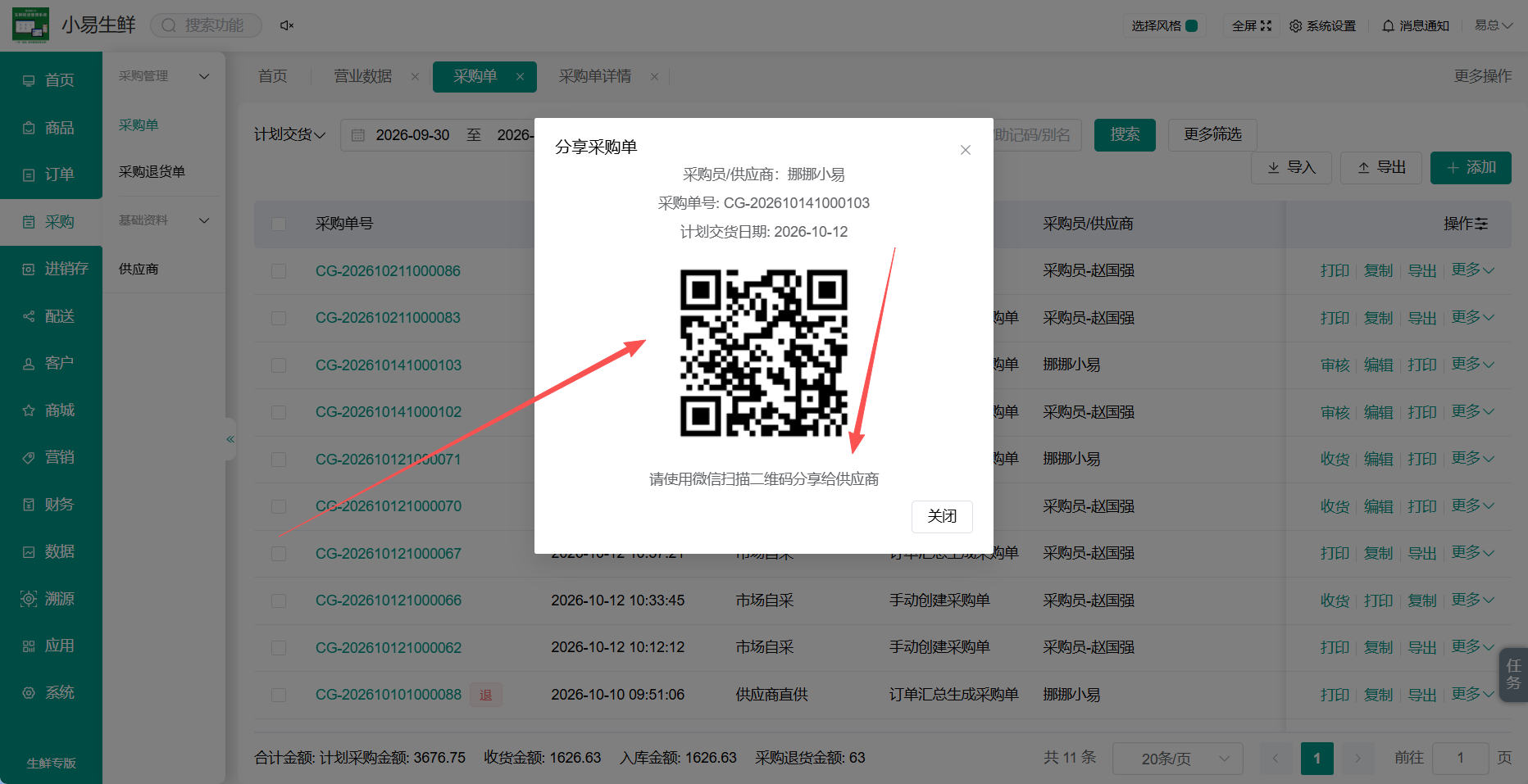1528x784 pixels.
Task: Expand the 计划交货 date type dropdown
Action: pos(290,134)
